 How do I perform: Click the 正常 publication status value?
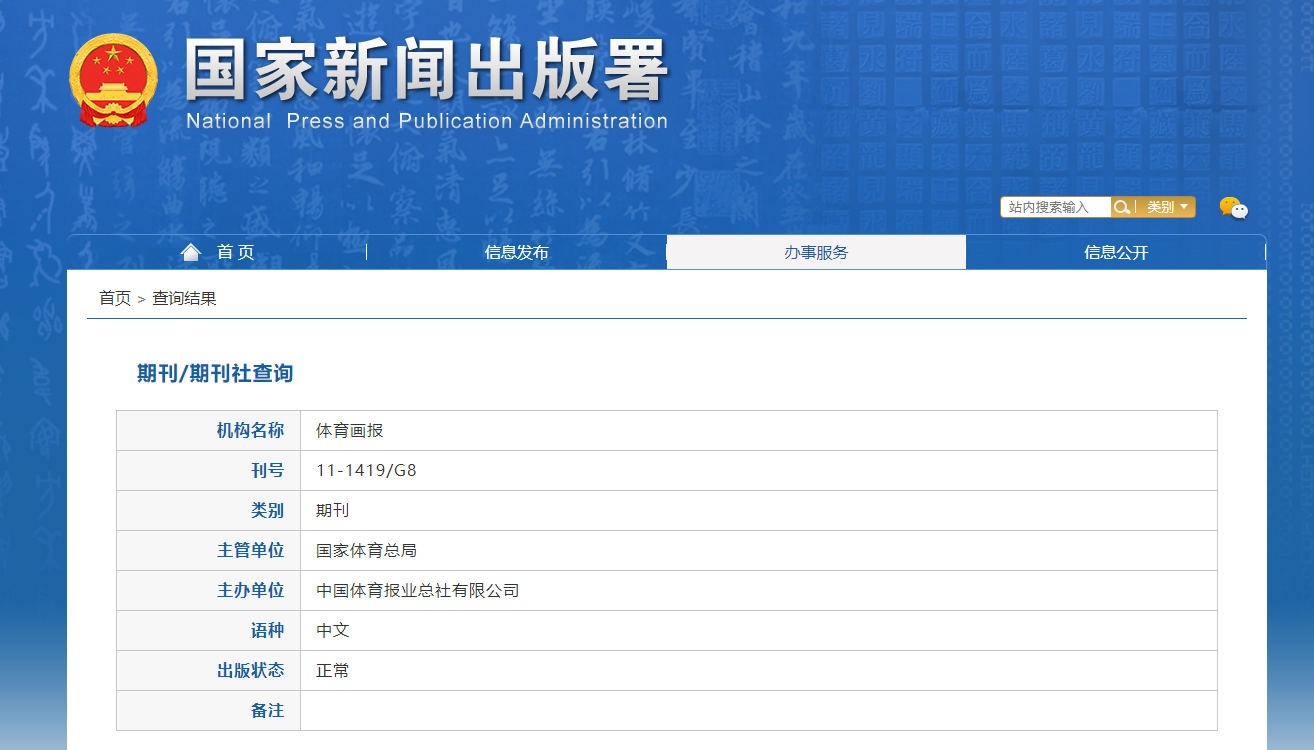[333, 671]
